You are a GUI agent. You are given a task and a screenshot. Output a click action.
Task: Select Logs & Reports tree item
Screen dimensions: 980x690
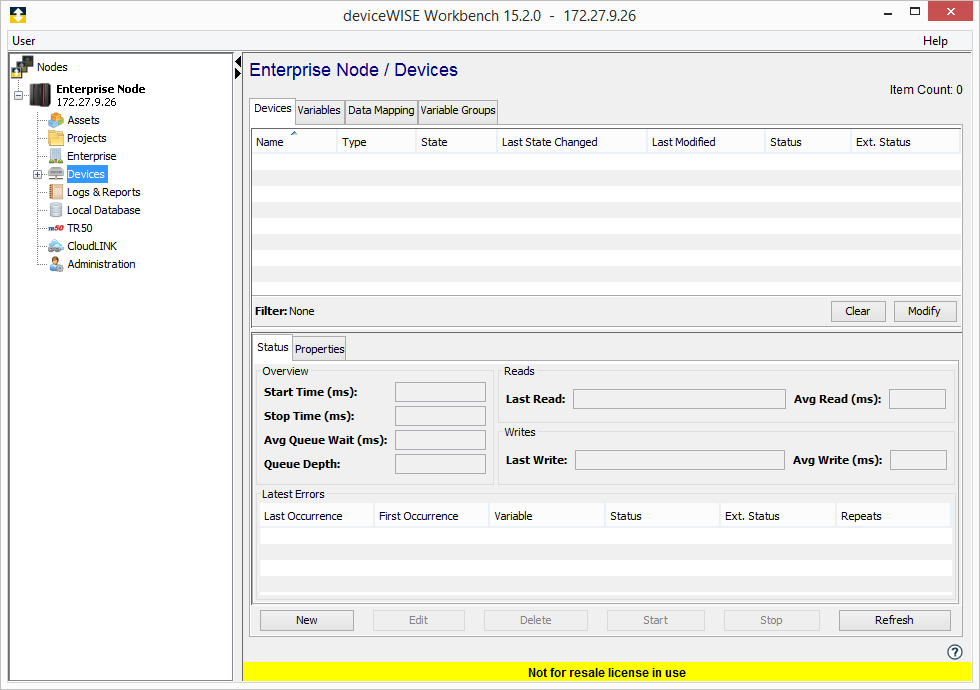click(103, 192)
